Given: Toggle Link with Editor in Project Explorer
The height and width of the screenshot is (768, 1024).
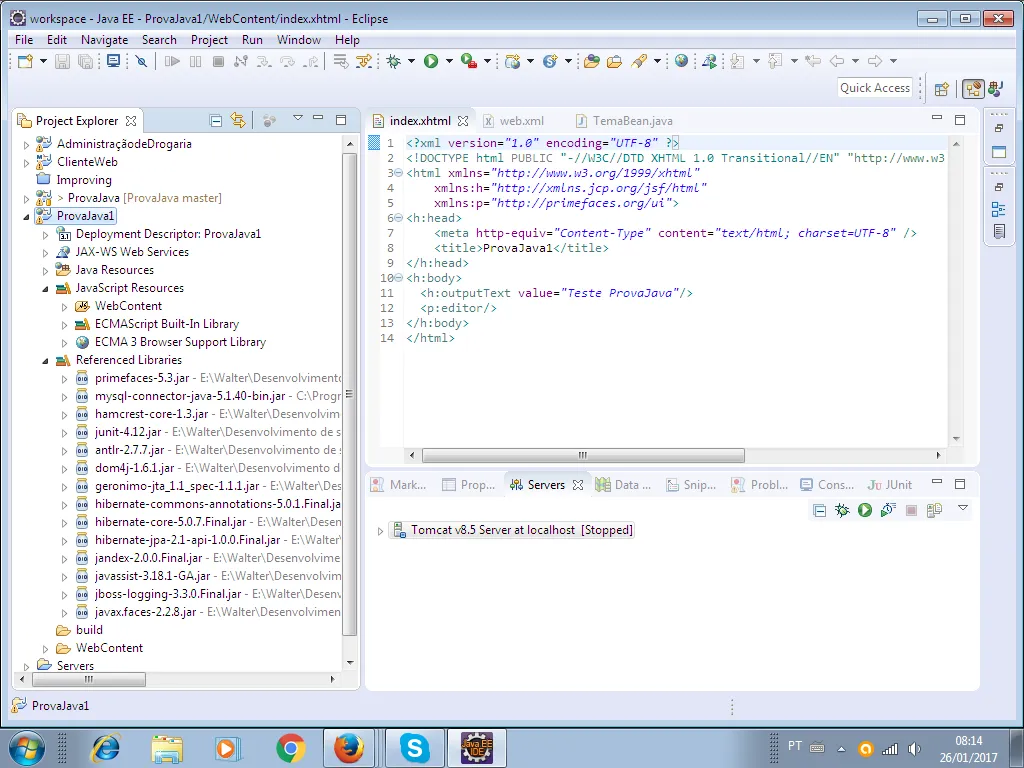Looking at the screenshot, I should [x=238, y=121].
